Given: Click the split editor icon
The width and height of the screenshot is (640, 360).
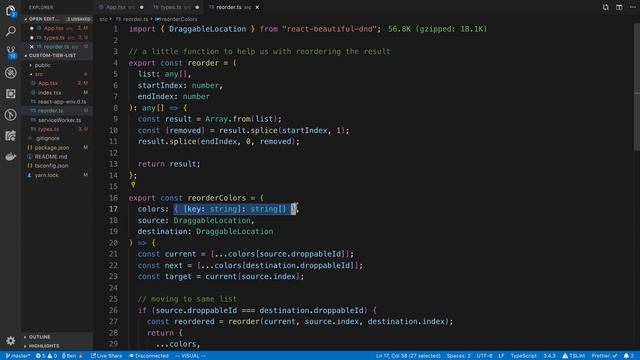Looking at the screenshot, I should coord(619,7).
